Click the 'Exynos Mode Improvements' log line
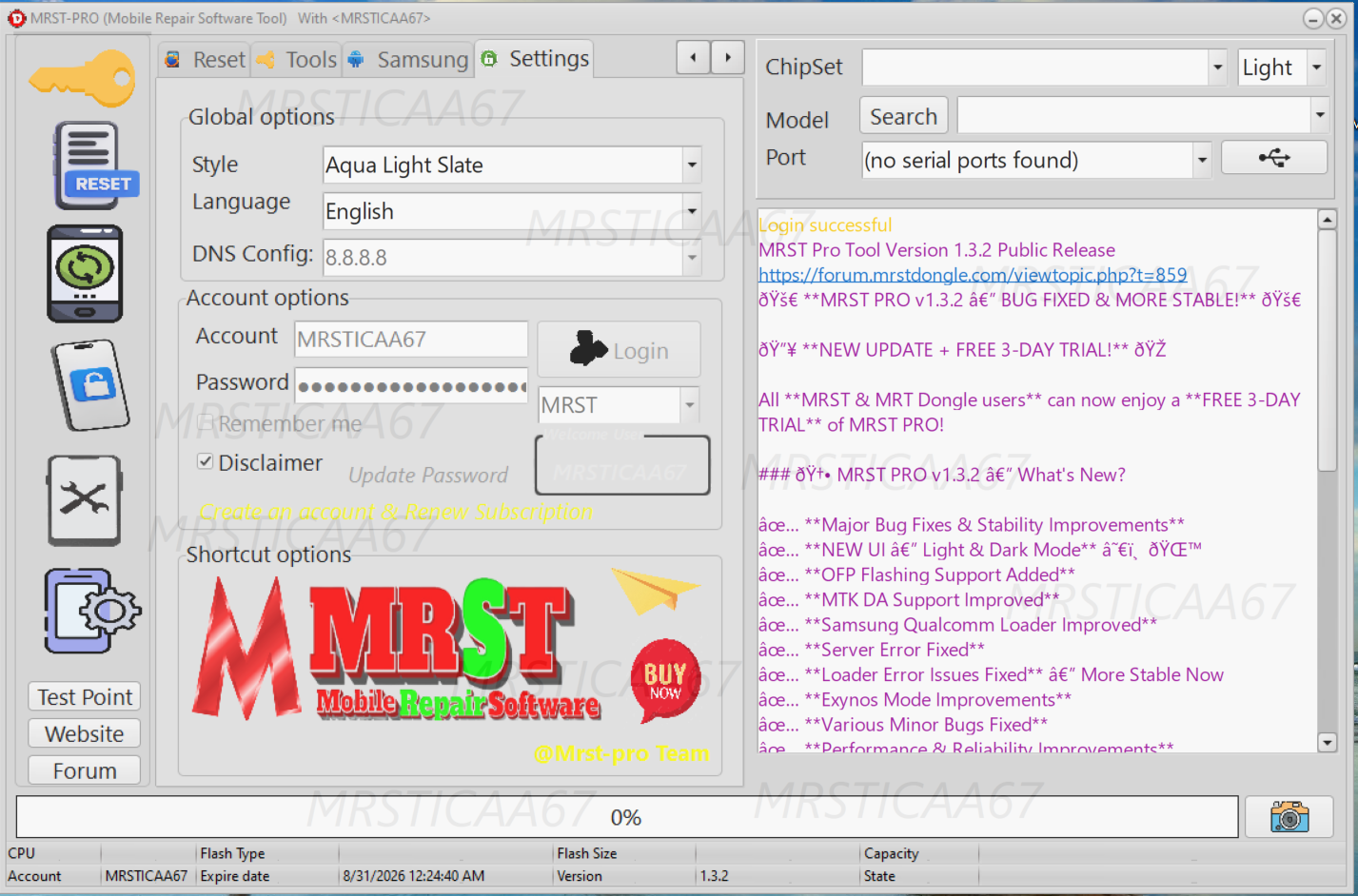 (x=915, y=699)
